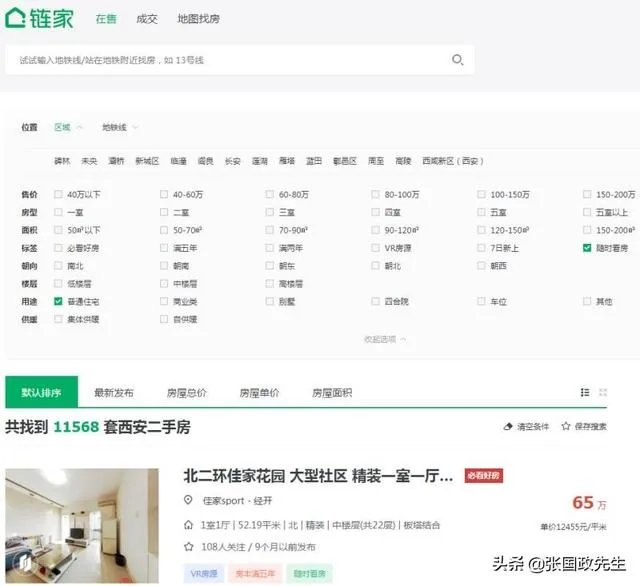Check the 40万以下 price checkbox
640x586 pixels.
58,194
